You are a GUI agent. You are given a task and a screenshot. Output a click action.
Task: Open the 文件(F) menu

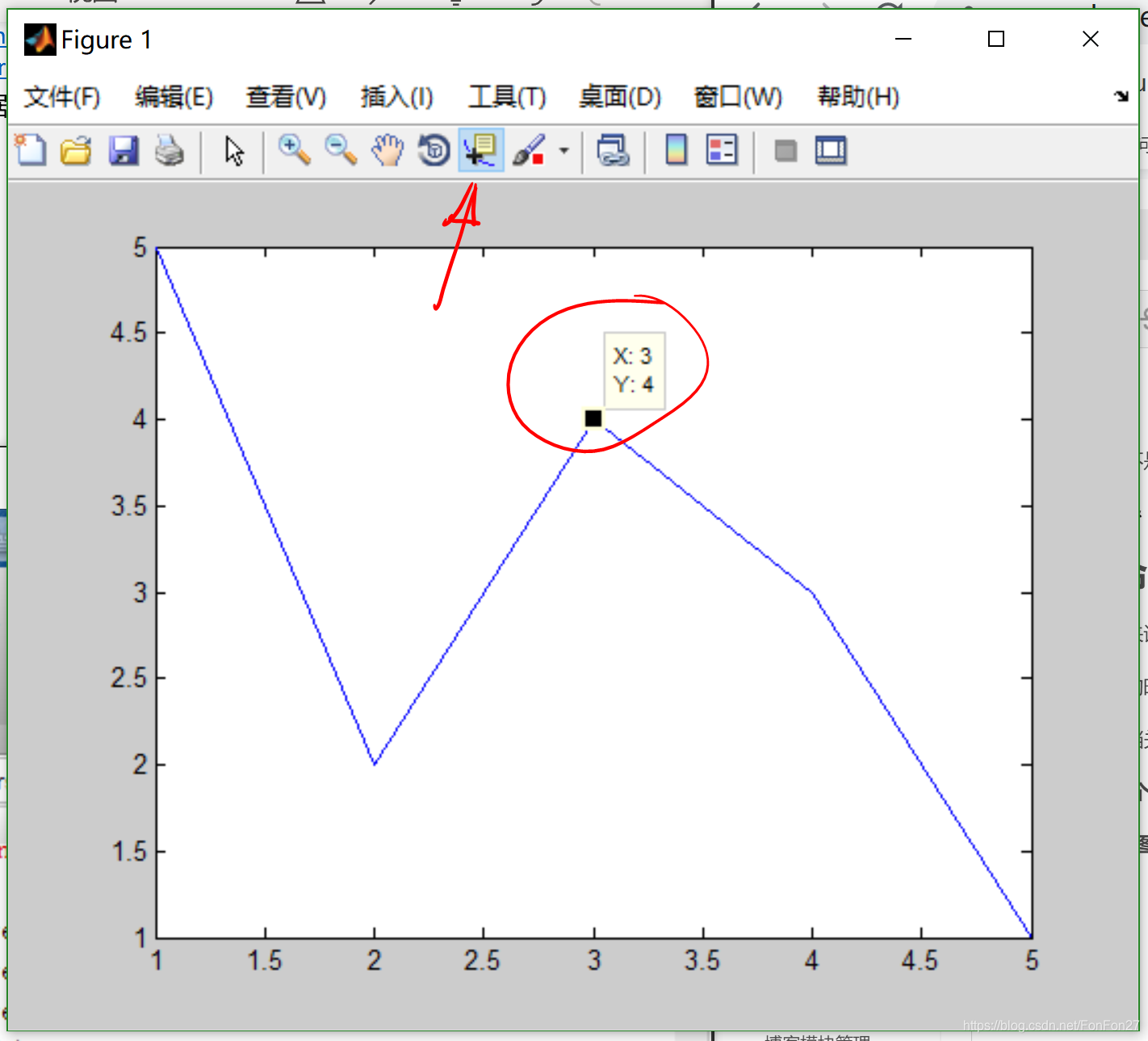click(62, 97)
